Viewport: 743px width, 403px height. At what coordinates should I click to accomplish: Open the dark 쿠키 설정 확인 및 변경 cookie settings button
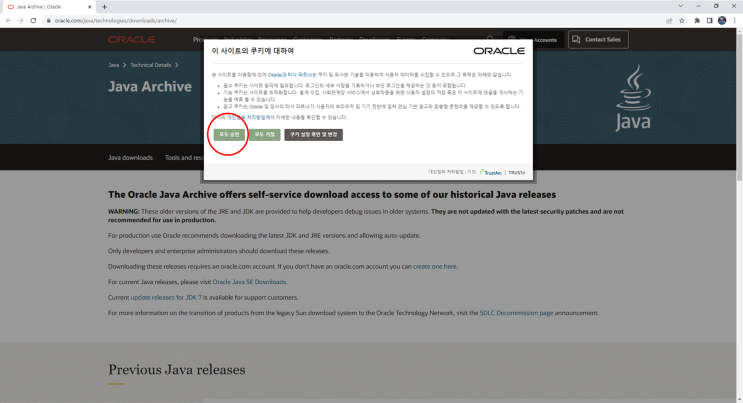pos(313,135)
